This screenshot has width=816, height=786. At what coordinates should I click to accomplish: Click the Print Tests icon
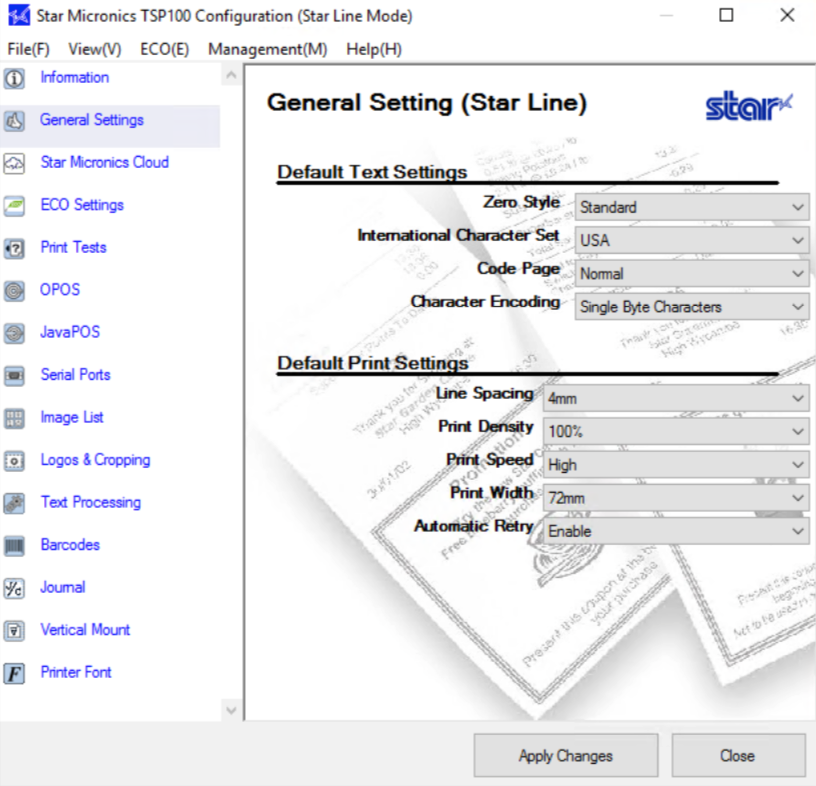[14, 248]
